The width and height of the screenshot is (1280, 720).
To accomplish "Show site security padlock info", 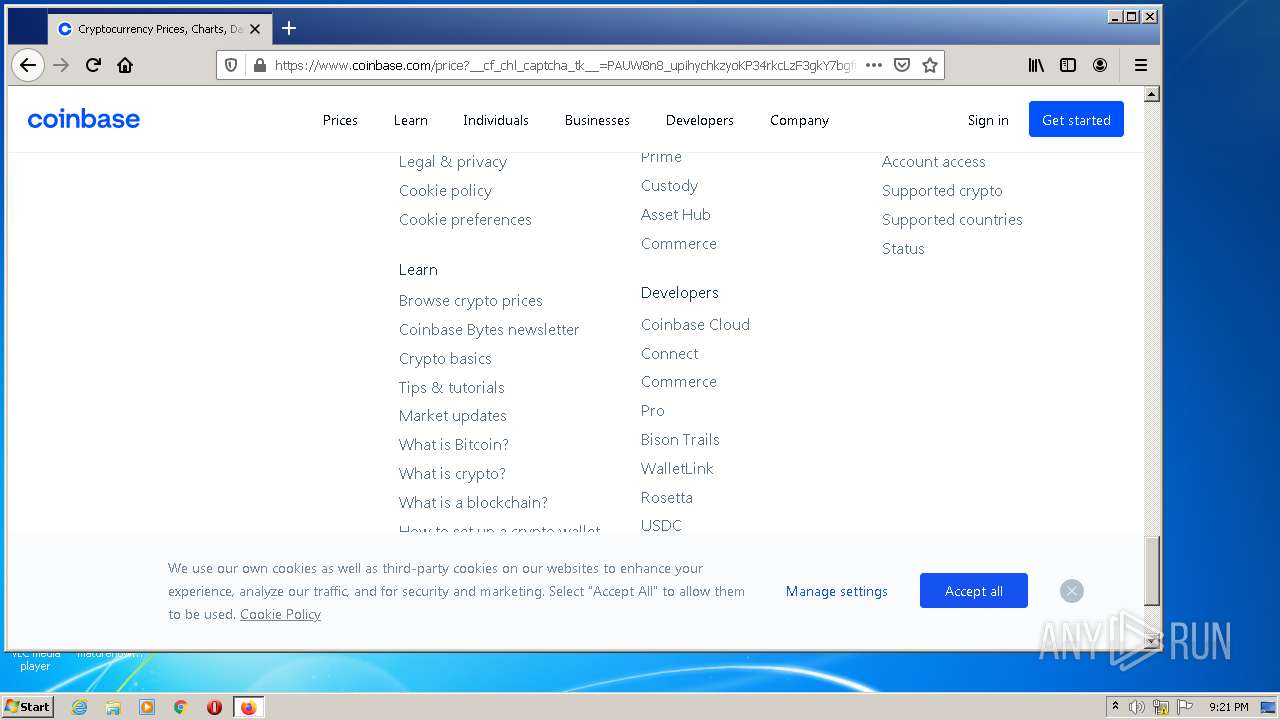I will (x=259, y=65).
